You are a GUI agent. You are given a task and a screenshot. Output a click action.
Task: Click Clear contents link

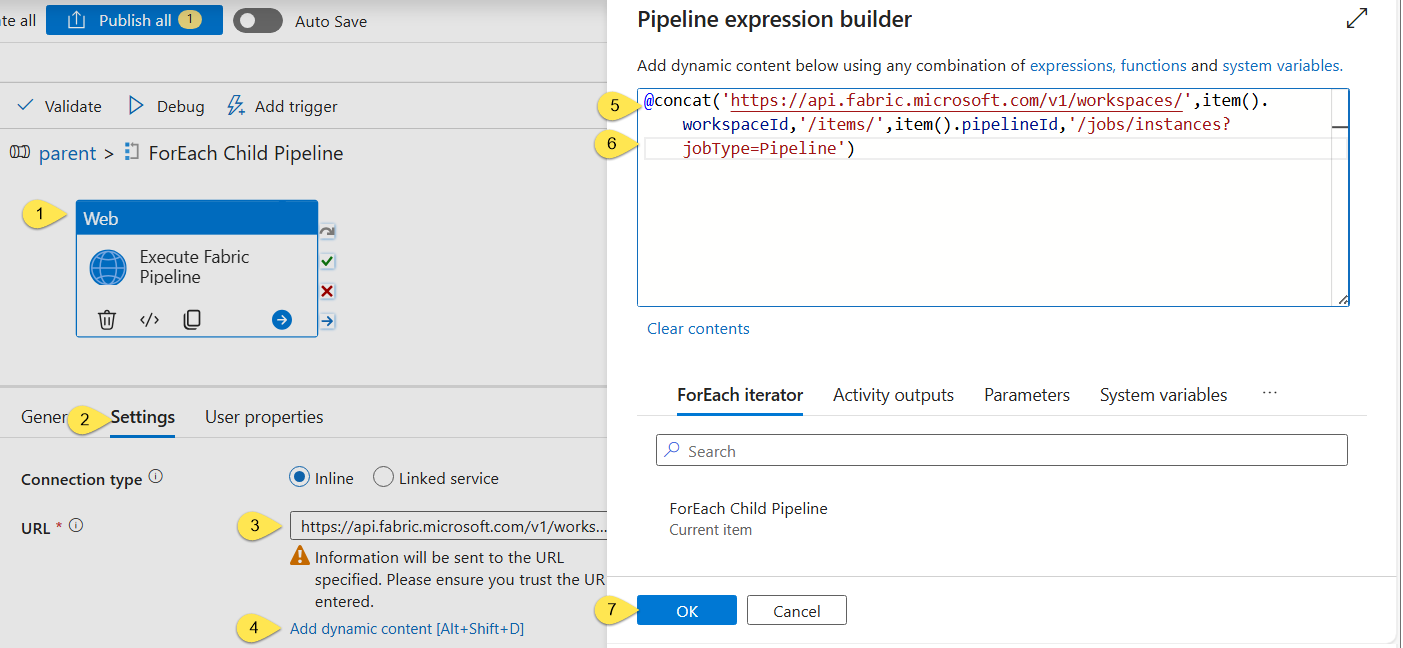click(x=698, y=329)
